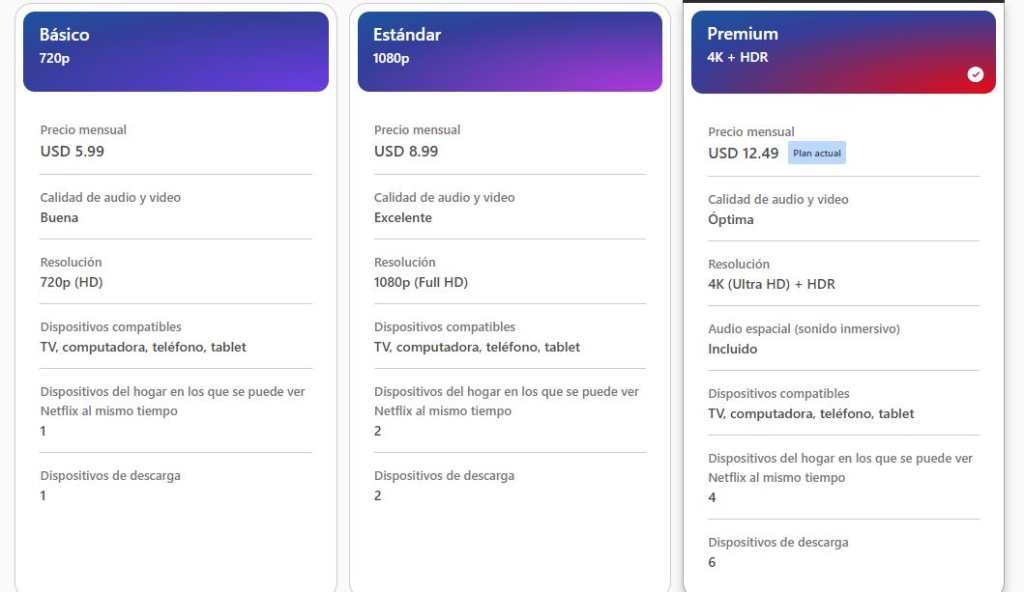The height and width of the screenshot is (592, 1024).
Task: Click the 4K (Ultra HD) + HDR text
Action: (771, 284)
